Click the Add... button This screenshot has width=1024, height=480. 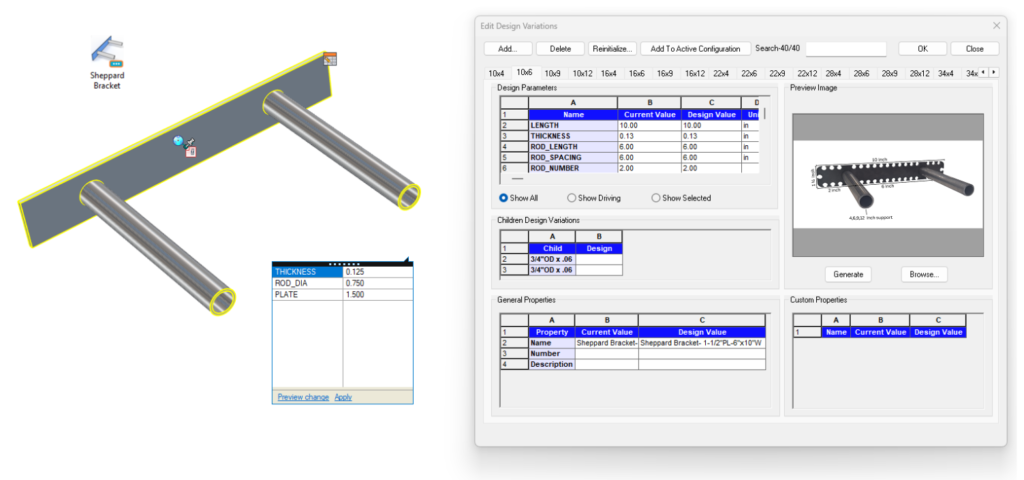coord(507,49)
